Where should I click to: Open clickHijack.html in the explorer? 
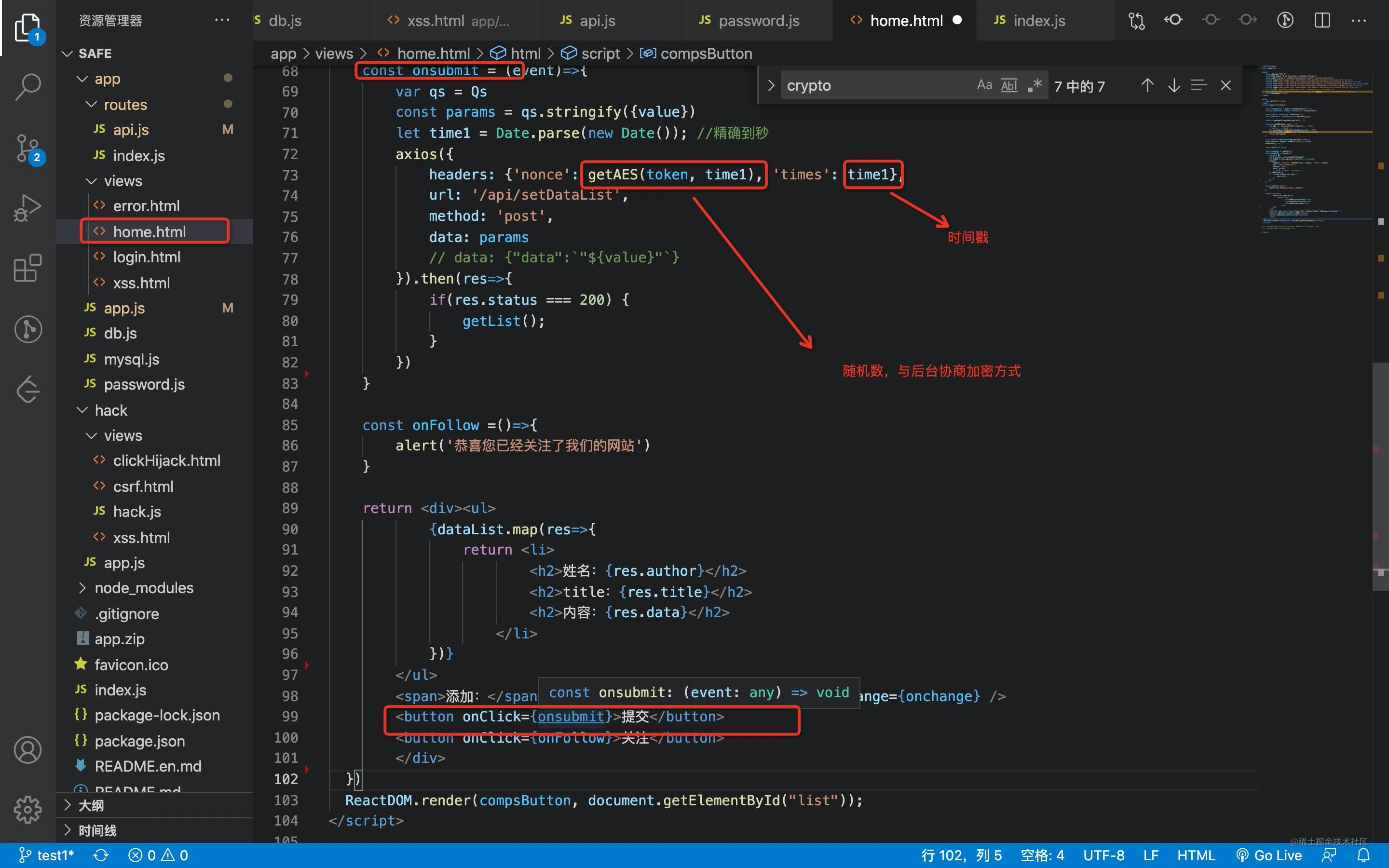click(154, 461)
